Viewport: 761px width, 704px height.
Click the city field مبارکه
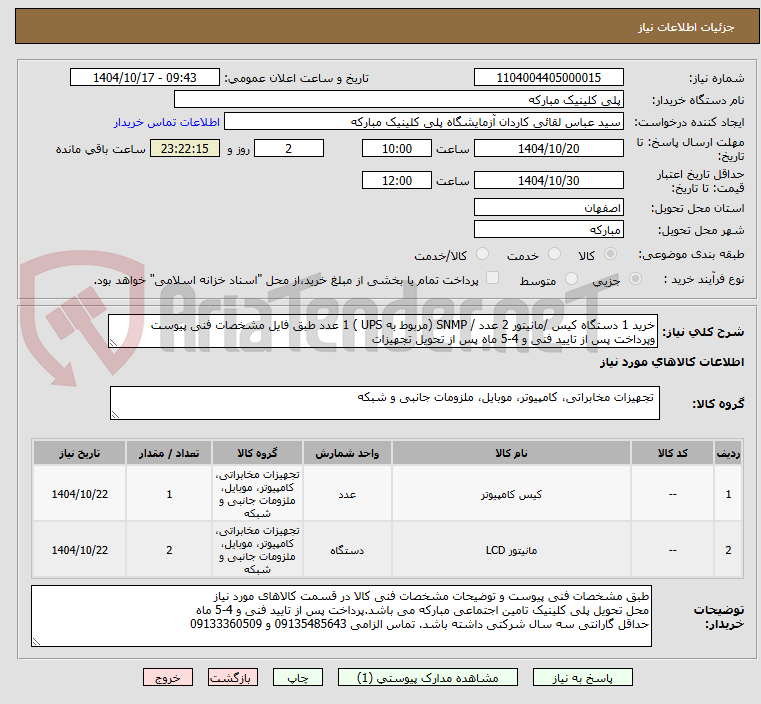(548, 229)
